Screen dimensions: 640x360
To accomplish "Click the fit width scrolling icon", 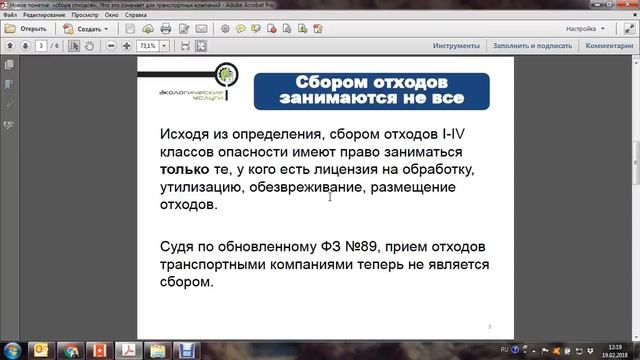I will [185, 46].
